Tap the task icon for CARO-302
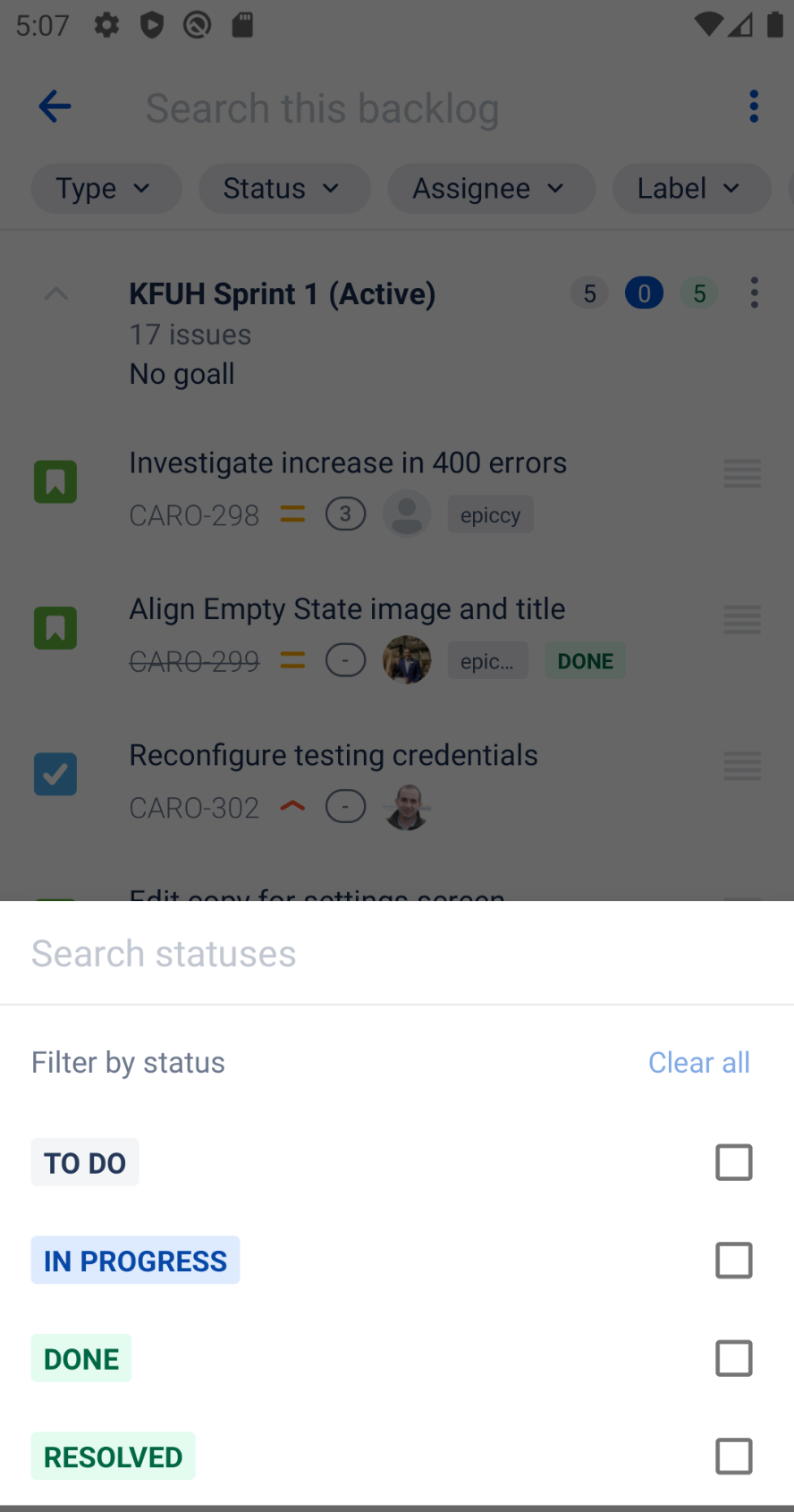The image size is (794, 1512). [55, 774]
